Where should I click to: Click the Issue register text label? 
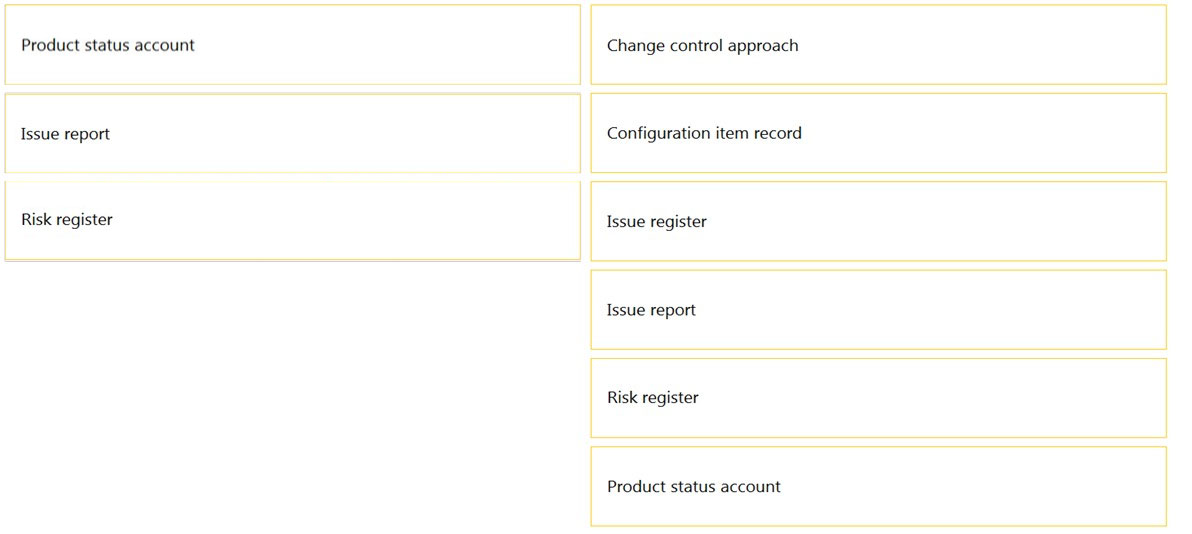point(657,222)
